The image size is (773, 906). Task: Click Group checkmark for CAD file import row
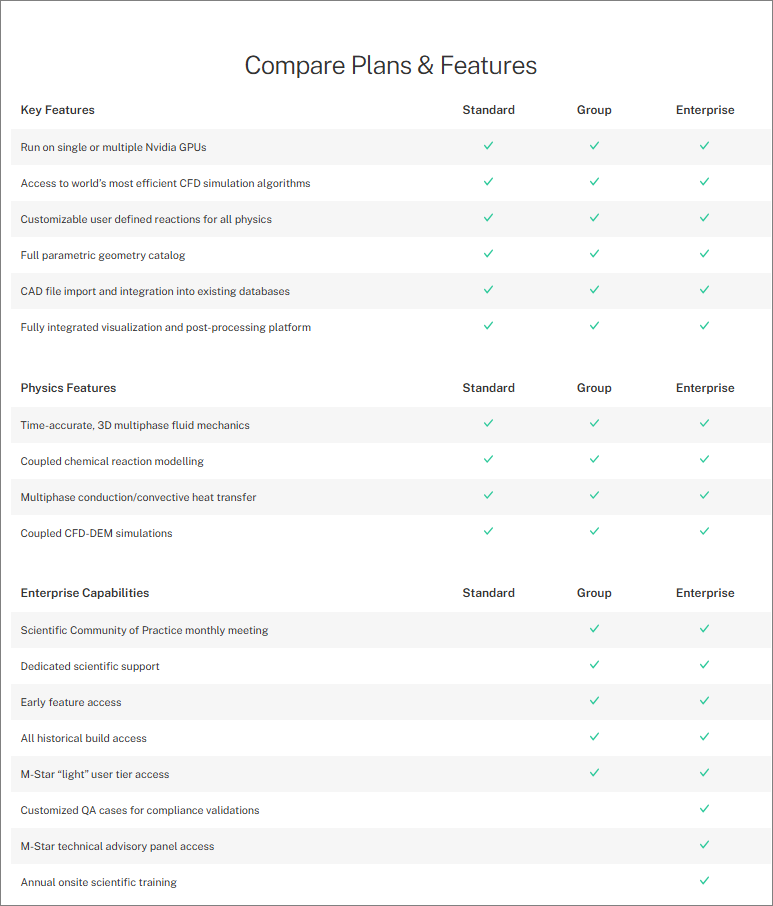(x=594, y=289)
